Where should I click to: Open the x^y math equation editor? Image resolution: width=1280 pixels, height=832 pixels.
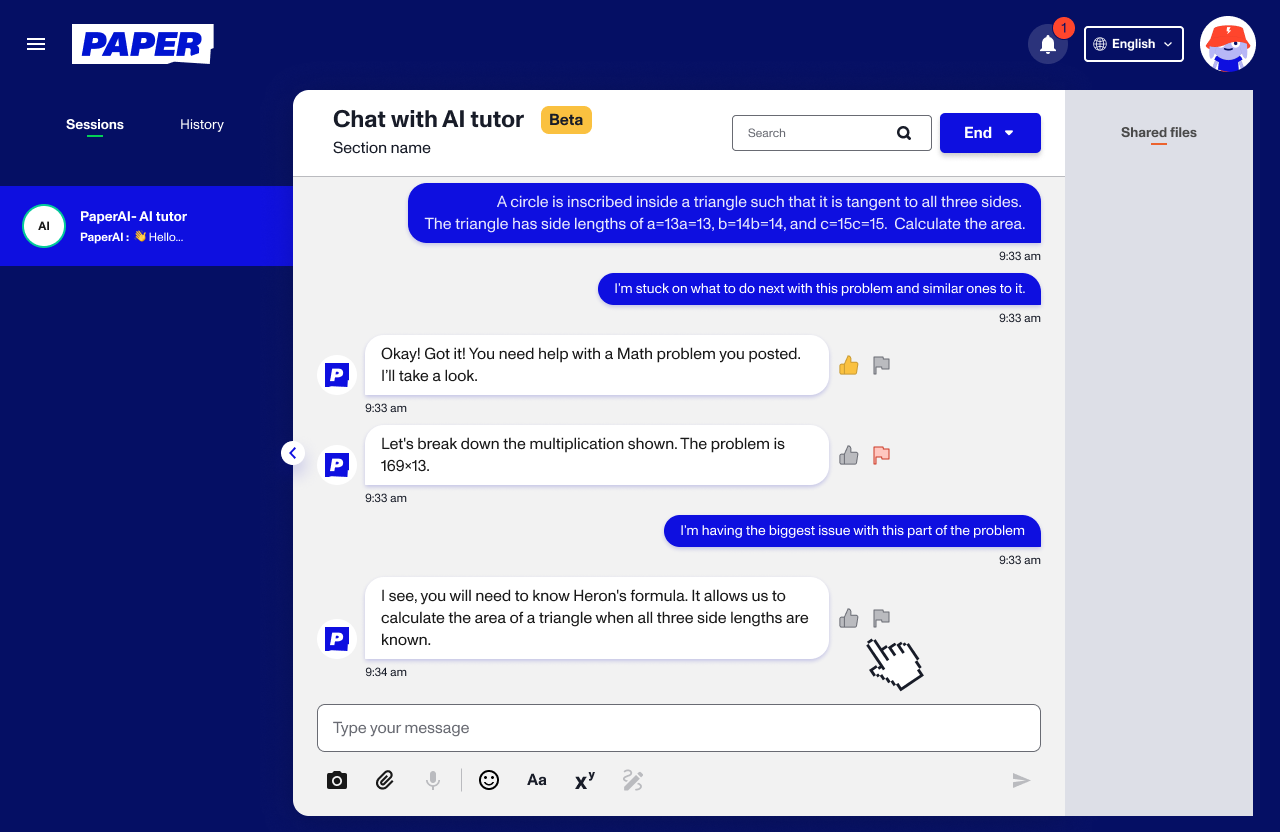585,780
